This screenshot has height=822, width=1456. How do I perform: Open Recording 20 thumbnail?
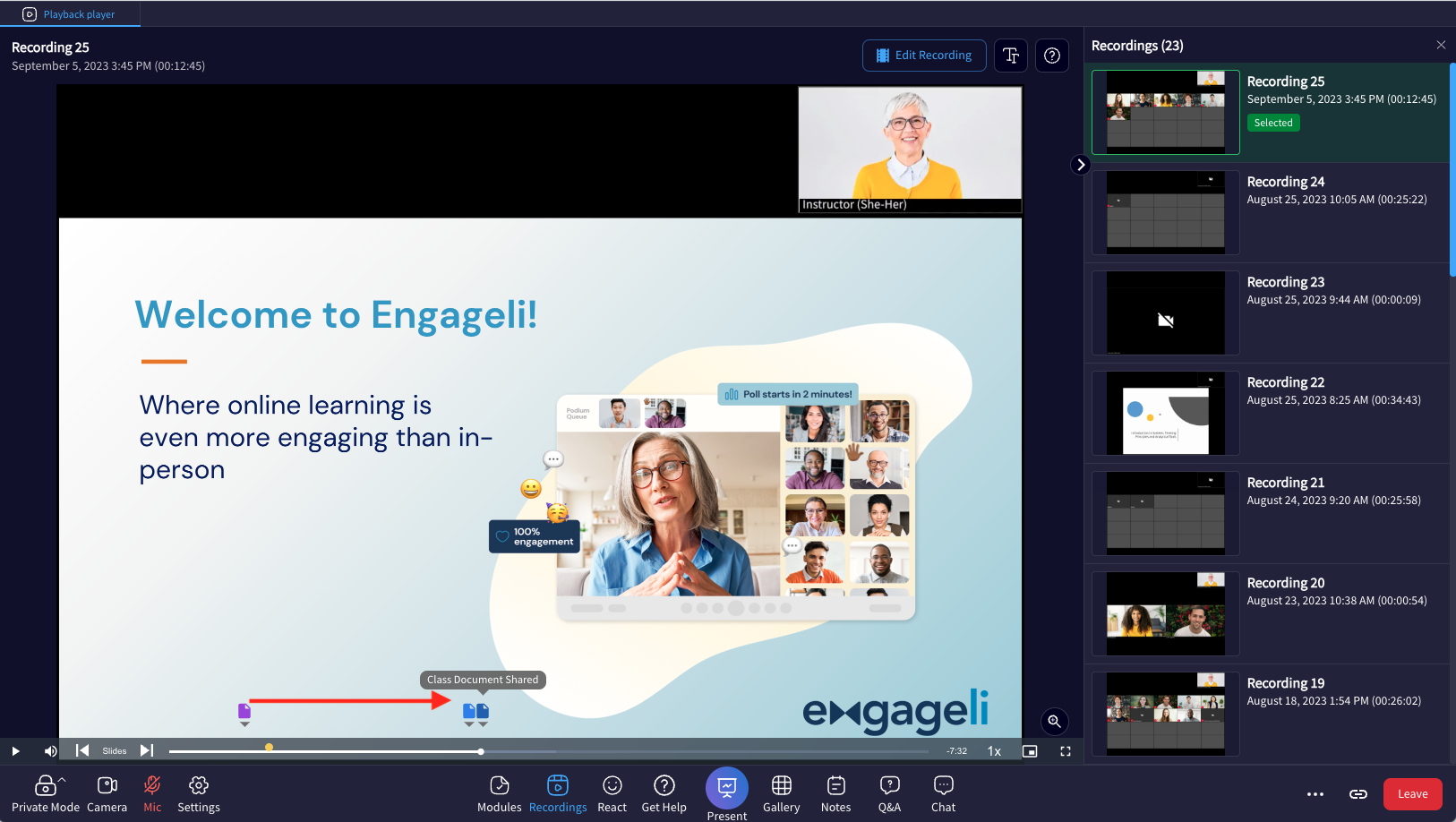(x=1166, y=613)
